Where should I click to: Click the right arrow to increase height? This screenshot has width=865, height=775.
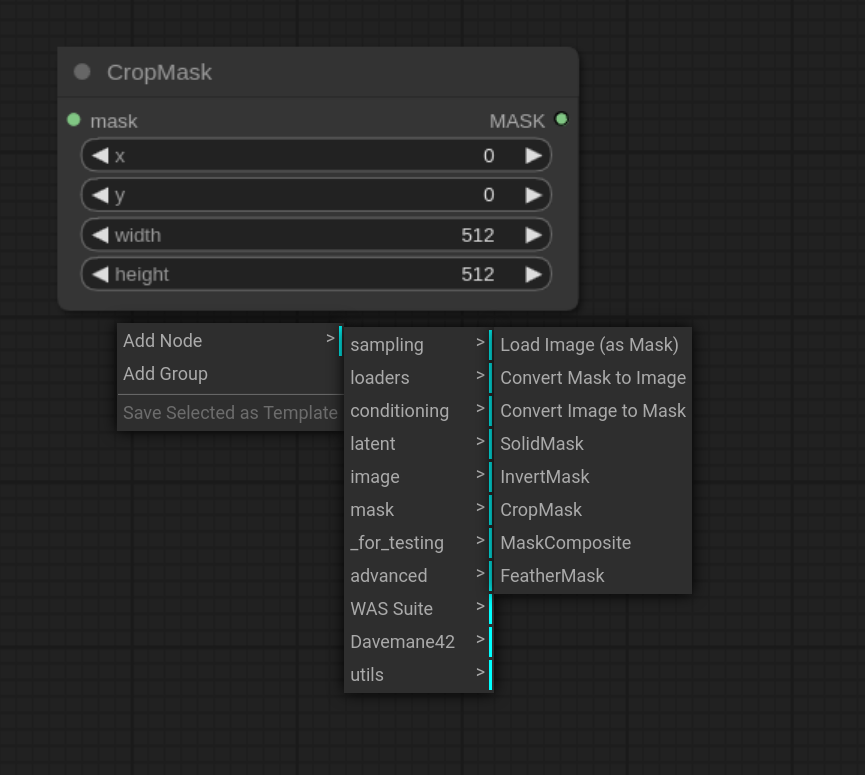(x=534, y=274)
